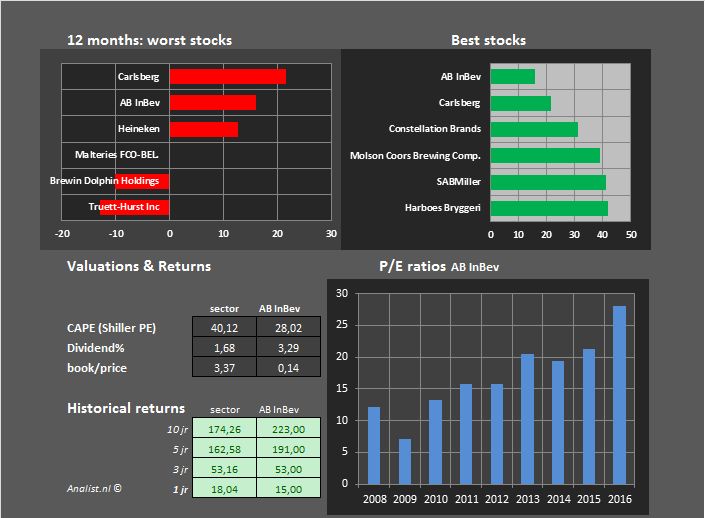Select the Harboes Bryggeri green bar
This screenshot has width=705, height=518.
549,208
